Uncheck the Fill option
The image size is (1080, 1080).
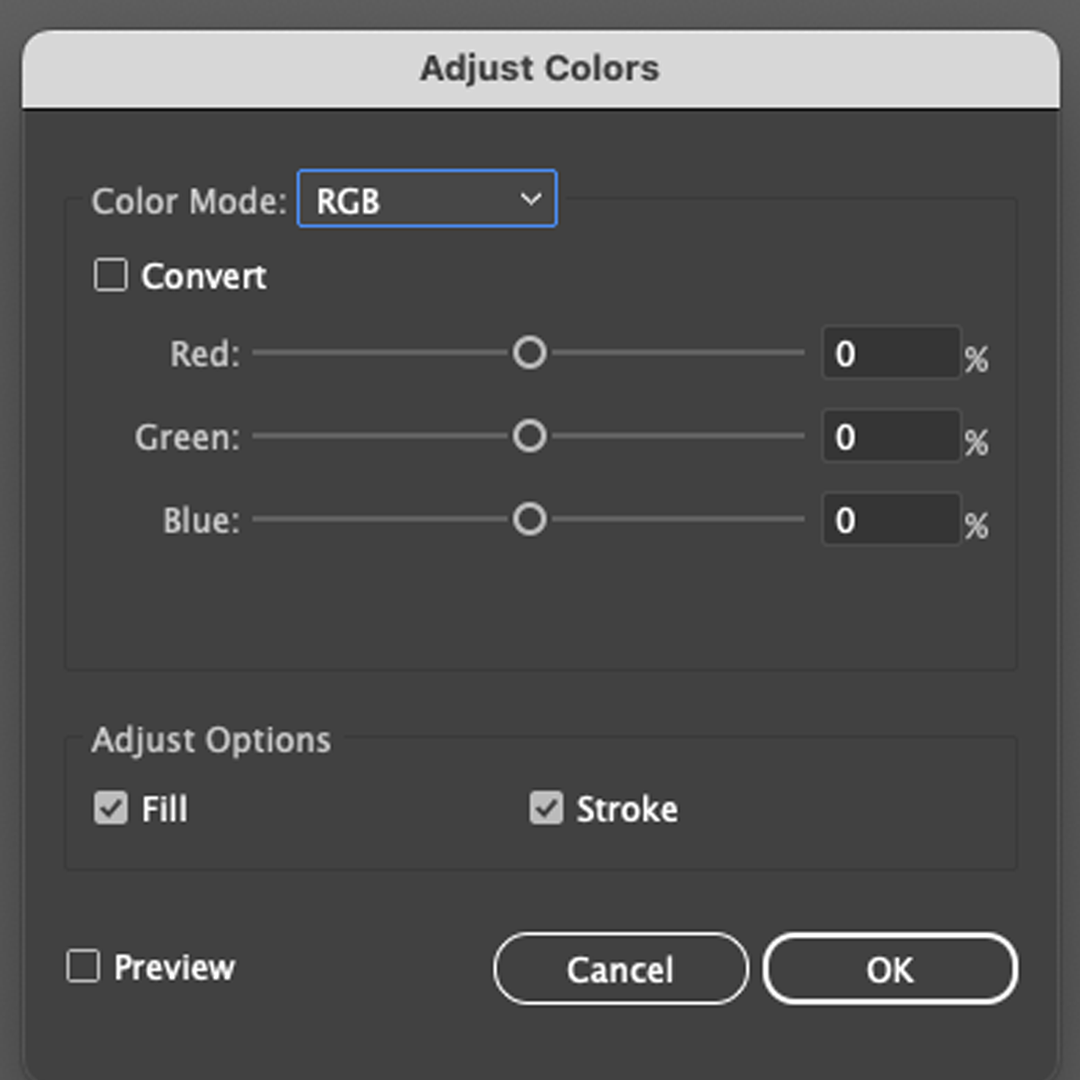[x=111, y=808]
